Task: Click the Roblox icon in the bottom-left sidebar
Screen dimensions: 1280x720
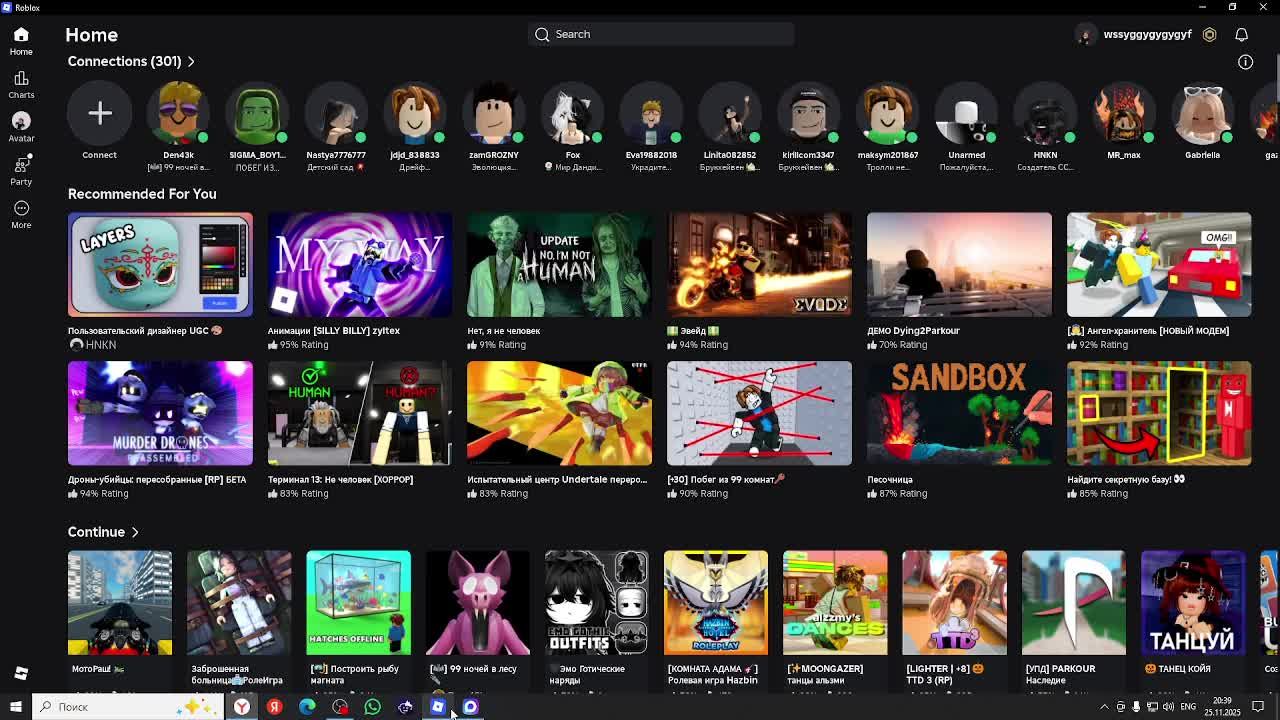Action: 21,673
